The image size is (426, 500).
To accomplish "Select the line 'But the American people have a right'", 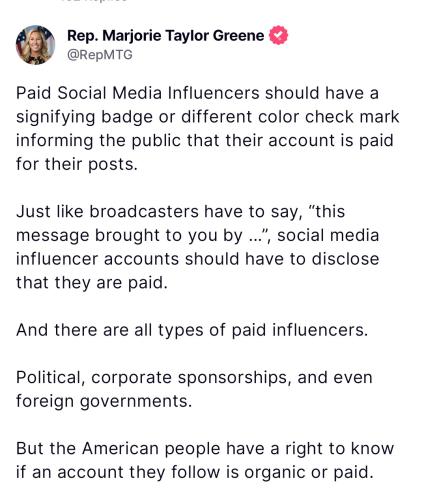I will 205,448.
